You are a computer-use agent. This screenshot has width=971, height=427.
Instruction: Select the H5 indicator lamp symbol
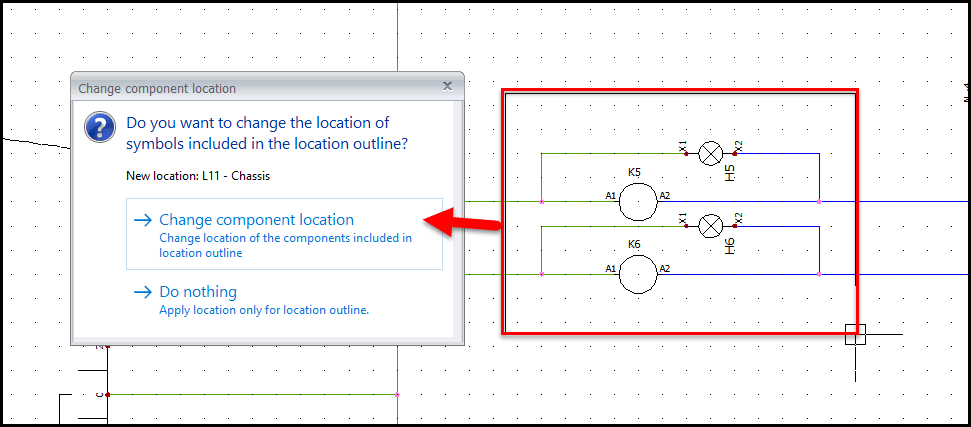pyautogui.click(x=710, y=153)
